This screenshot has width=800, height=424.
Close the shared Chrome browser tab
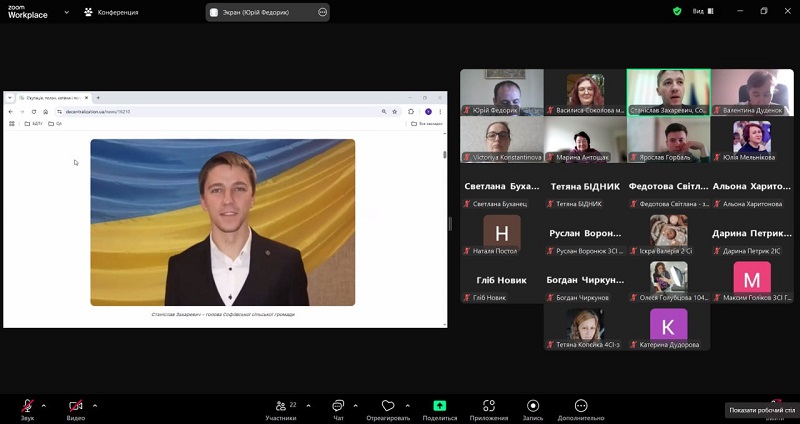87,97
